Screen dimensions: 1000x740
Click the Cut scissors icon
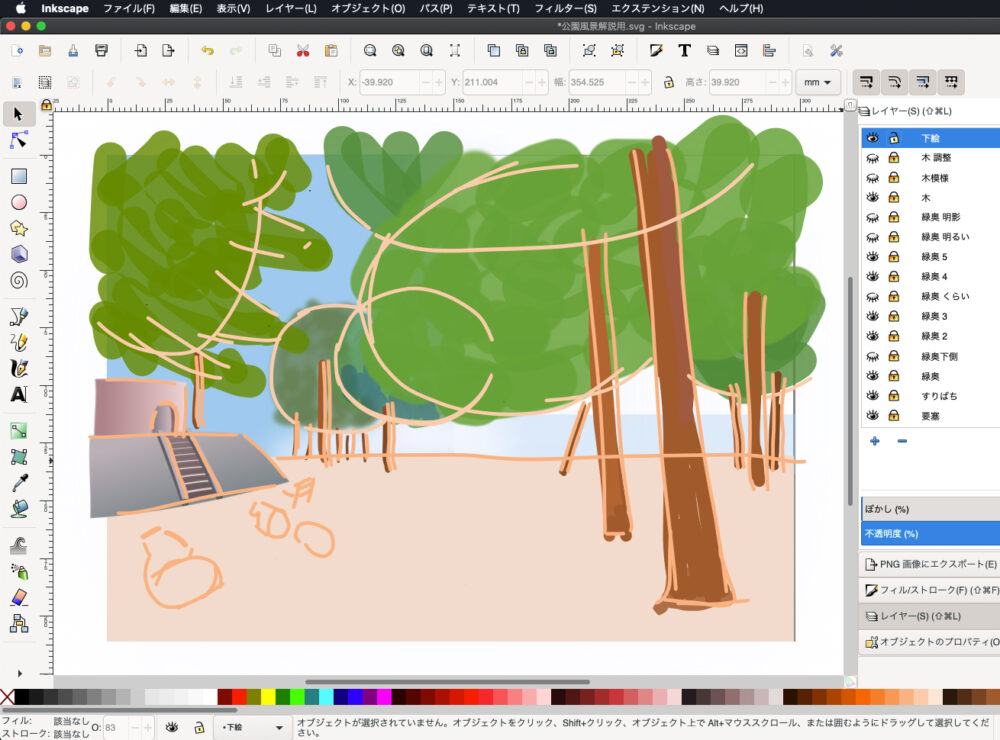(x=303, y=50)
